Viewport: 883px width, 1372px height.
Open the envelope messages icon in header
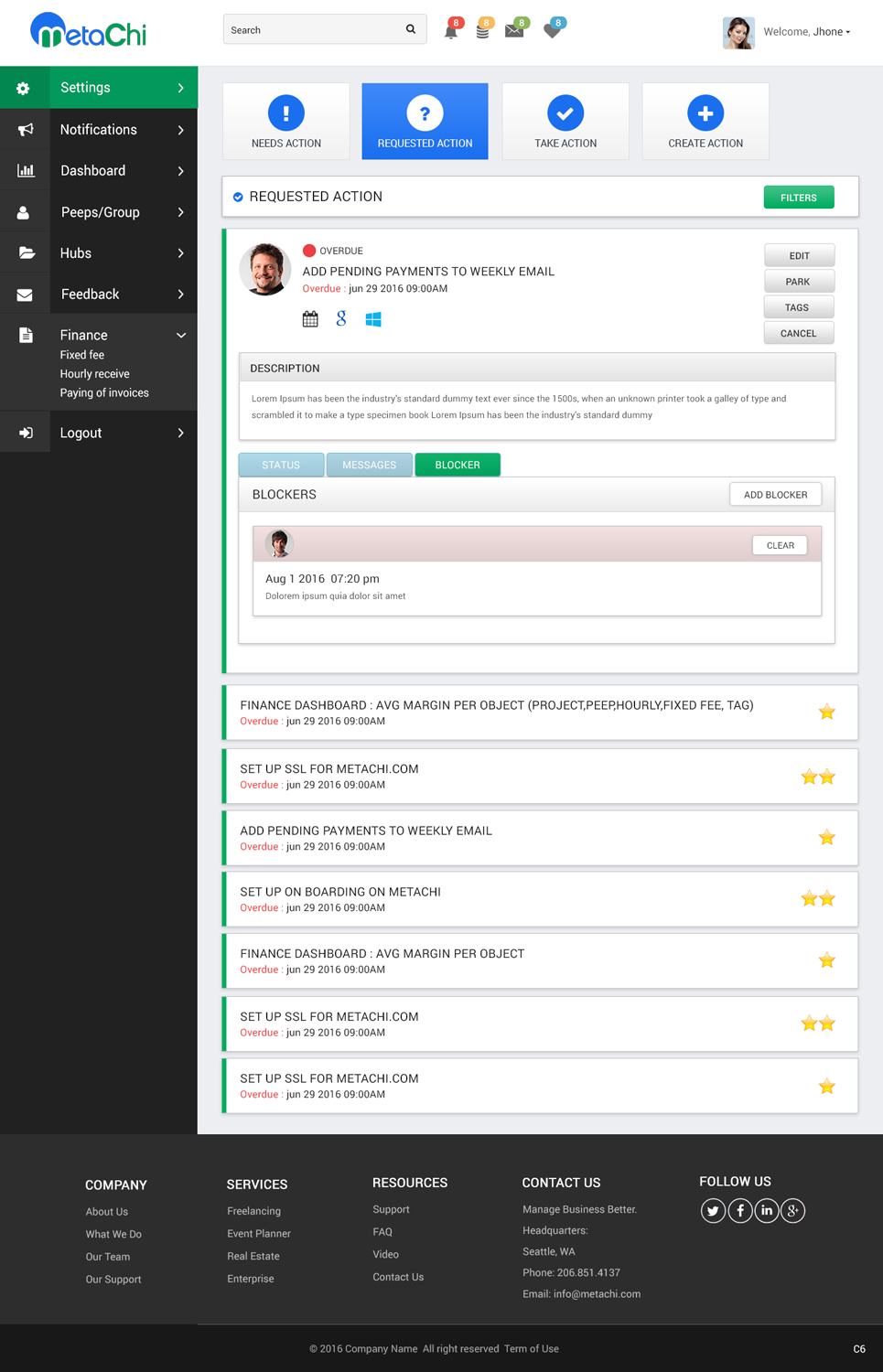(514, 31)
